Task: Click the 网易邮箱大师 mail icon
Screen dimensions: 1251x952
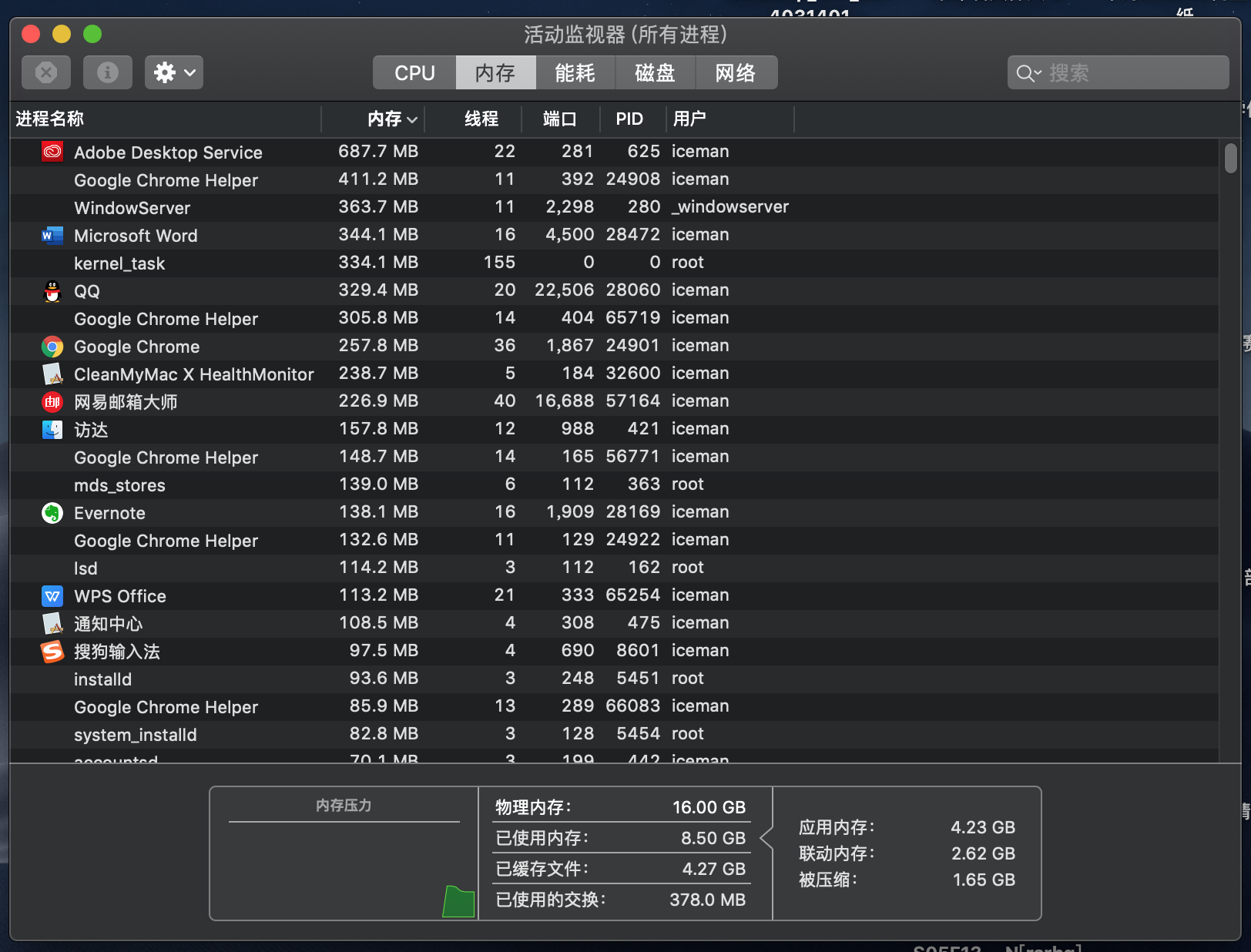Action: point(52,402)
